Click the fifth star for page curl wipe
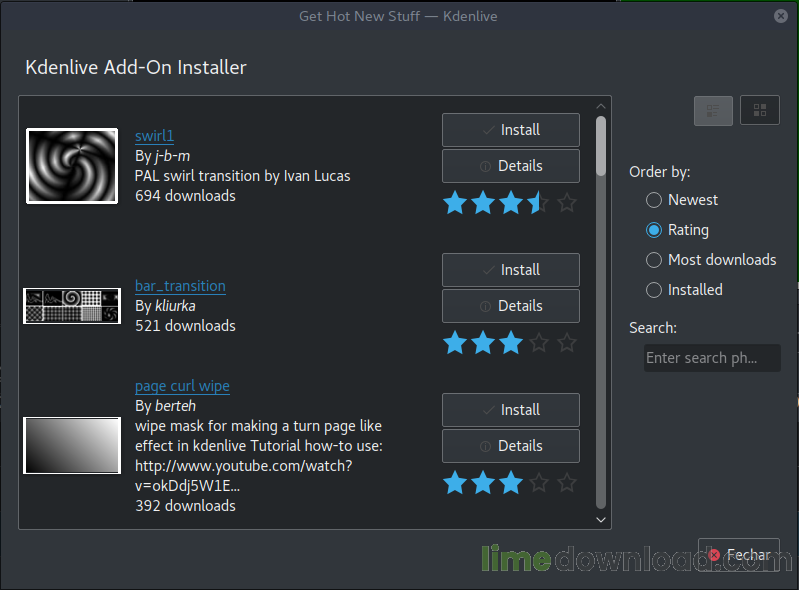799x590 pixels. (x=567, y=483)
